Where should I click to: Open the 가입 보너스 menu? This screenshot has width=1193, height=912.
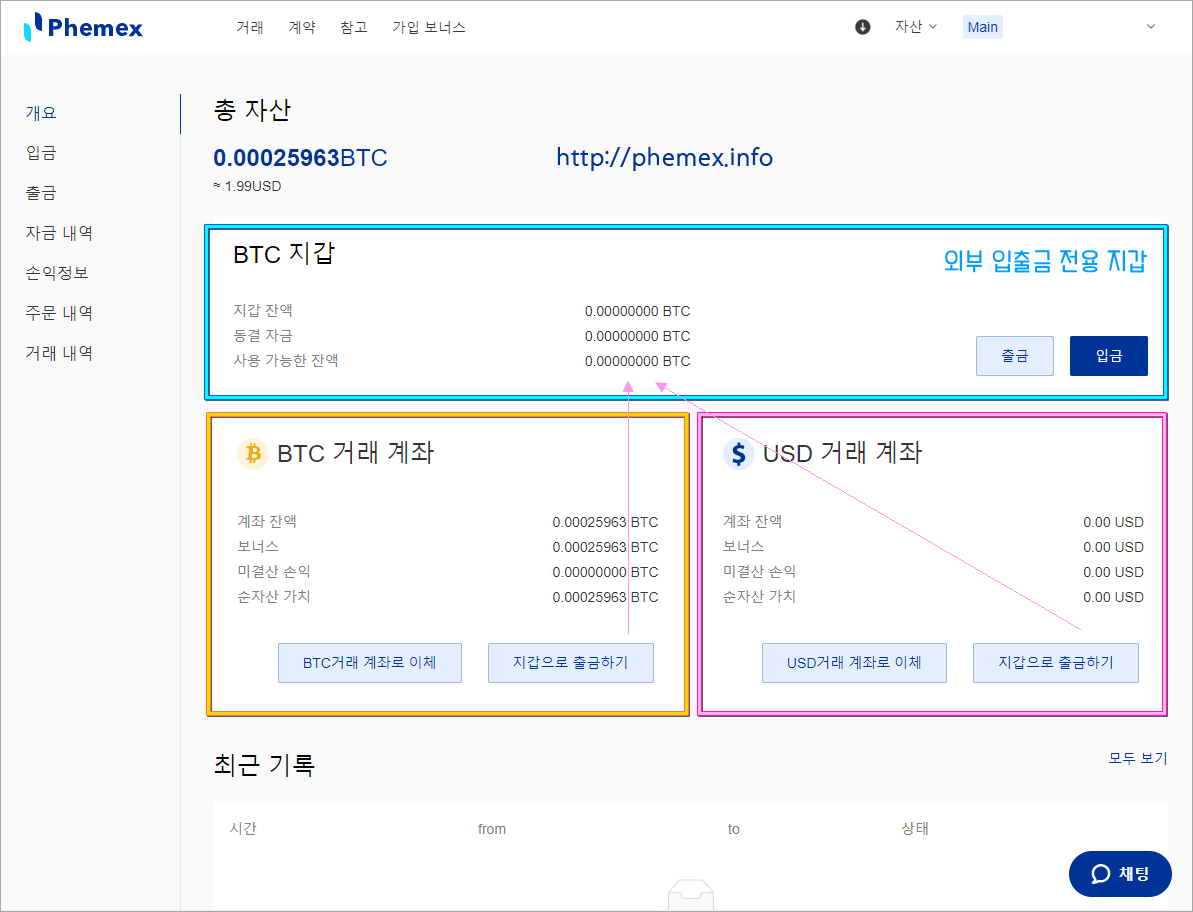click(428, 27)
